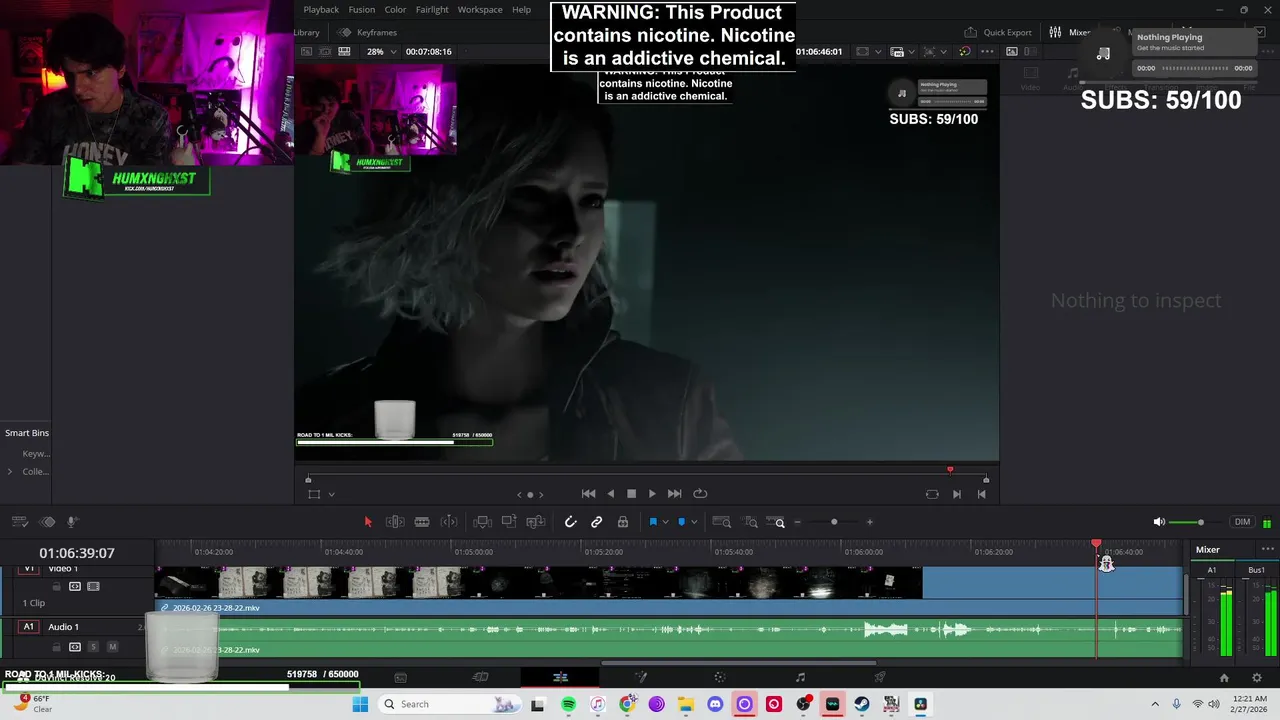This screenshot has height=720, width=1280.
Task: Click the V1 track destination label
Action: point(29,569)
